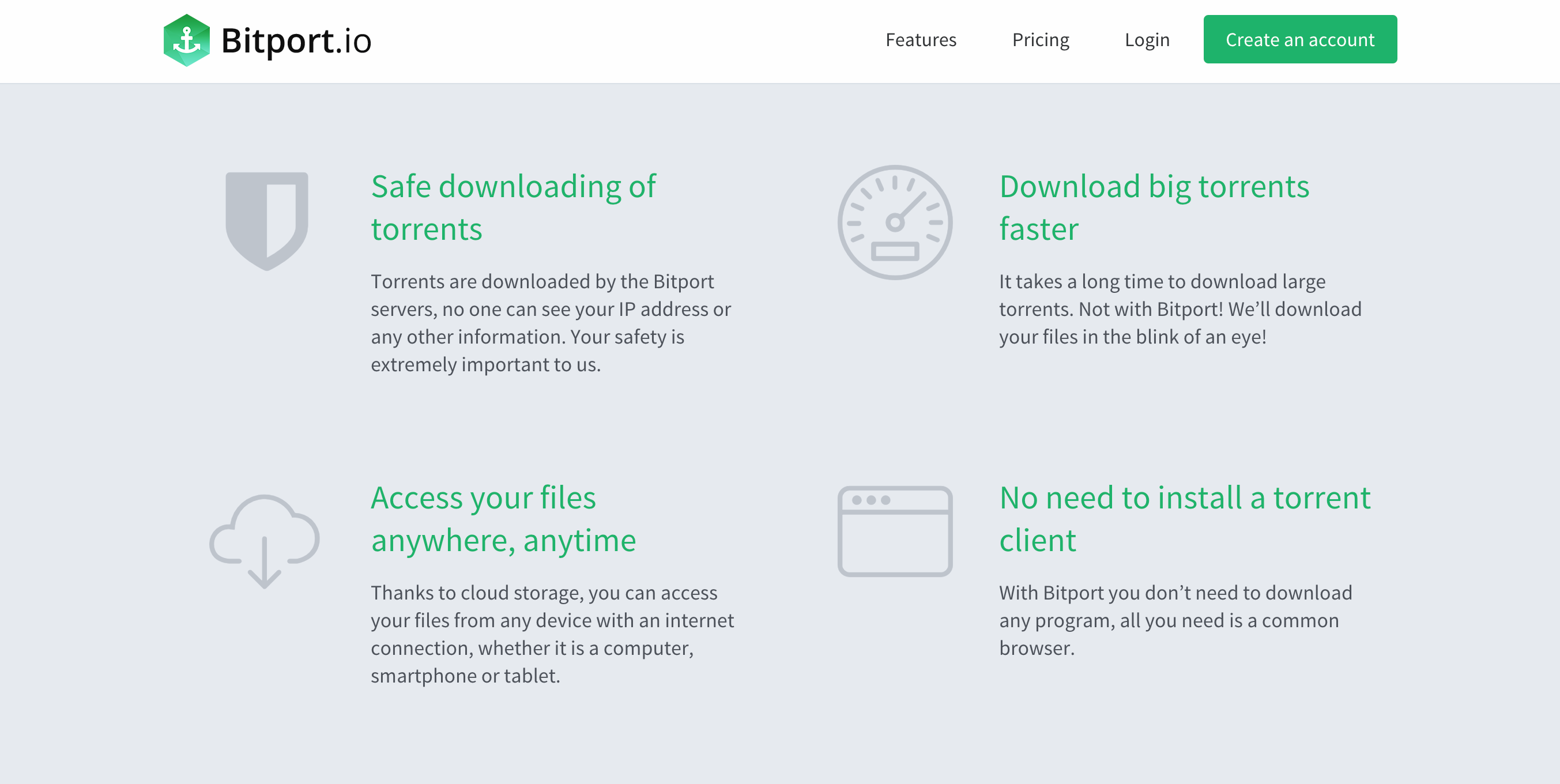Click the browser window icon

[895, 531]
